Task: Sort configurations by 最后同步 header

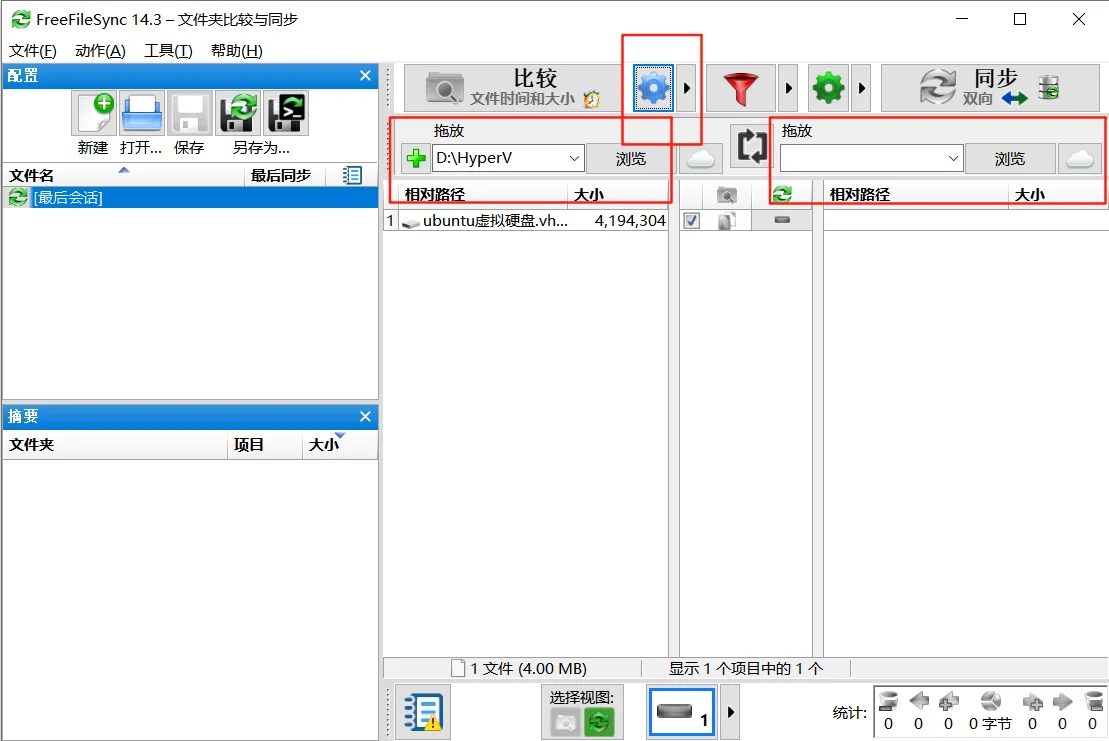Action: 285,175
